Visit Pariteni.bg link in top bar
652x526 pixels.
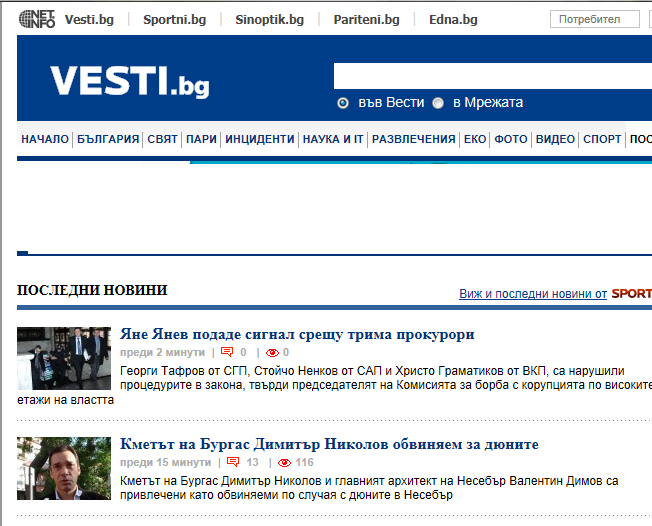tap(366, 20)
